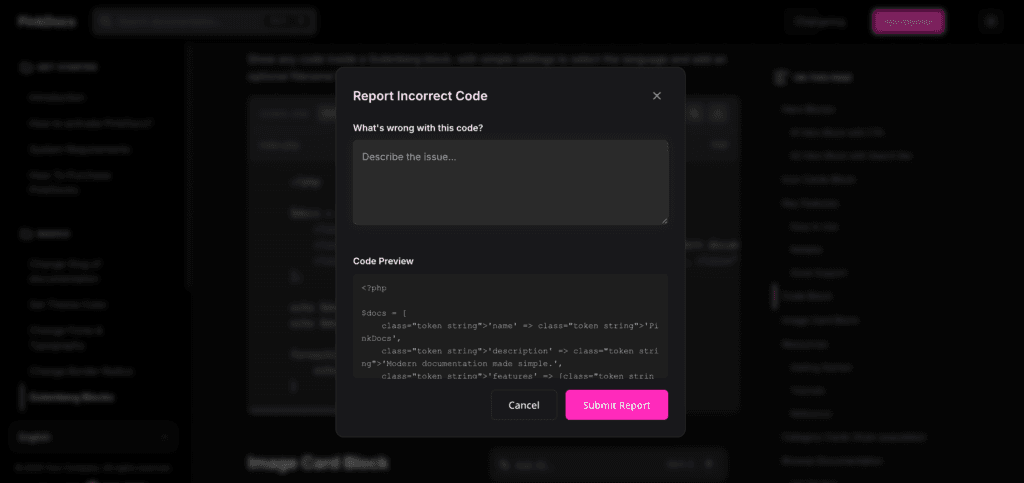Screen dimensions: 1024x483
Task: Go to Gutenberg Blocks sidebar item
Action: click(71, 397)
